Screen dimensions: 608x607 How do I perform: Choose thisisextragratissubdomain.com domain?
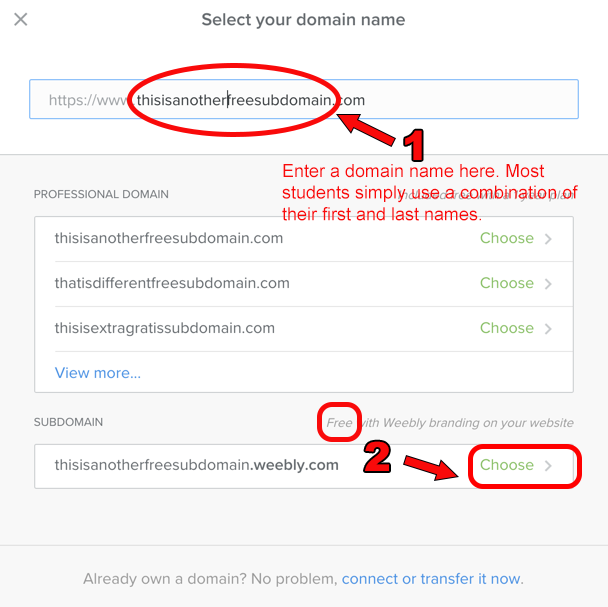point(506,328)
